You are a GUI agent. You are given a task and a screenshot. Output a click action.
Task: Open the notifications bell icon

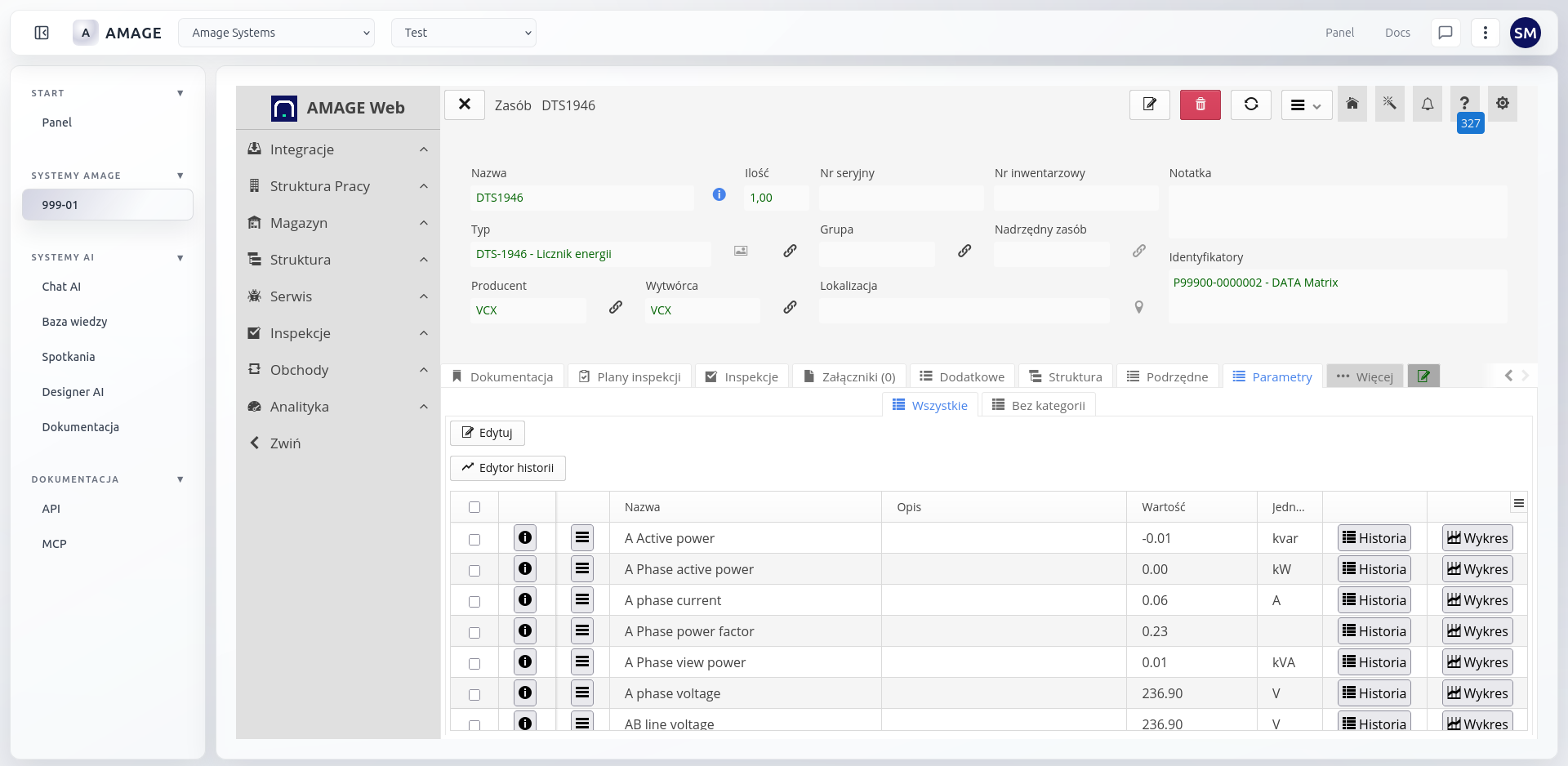[1427, 105]
